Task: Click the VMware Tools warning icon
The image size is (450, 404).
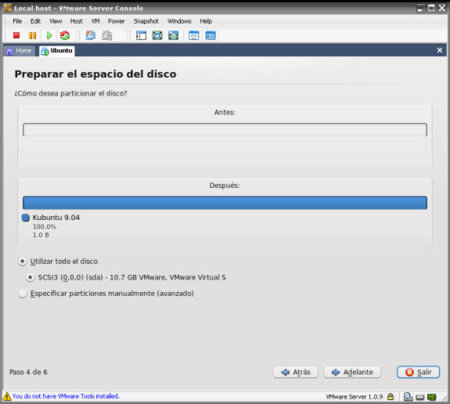Action: point(7,396)
